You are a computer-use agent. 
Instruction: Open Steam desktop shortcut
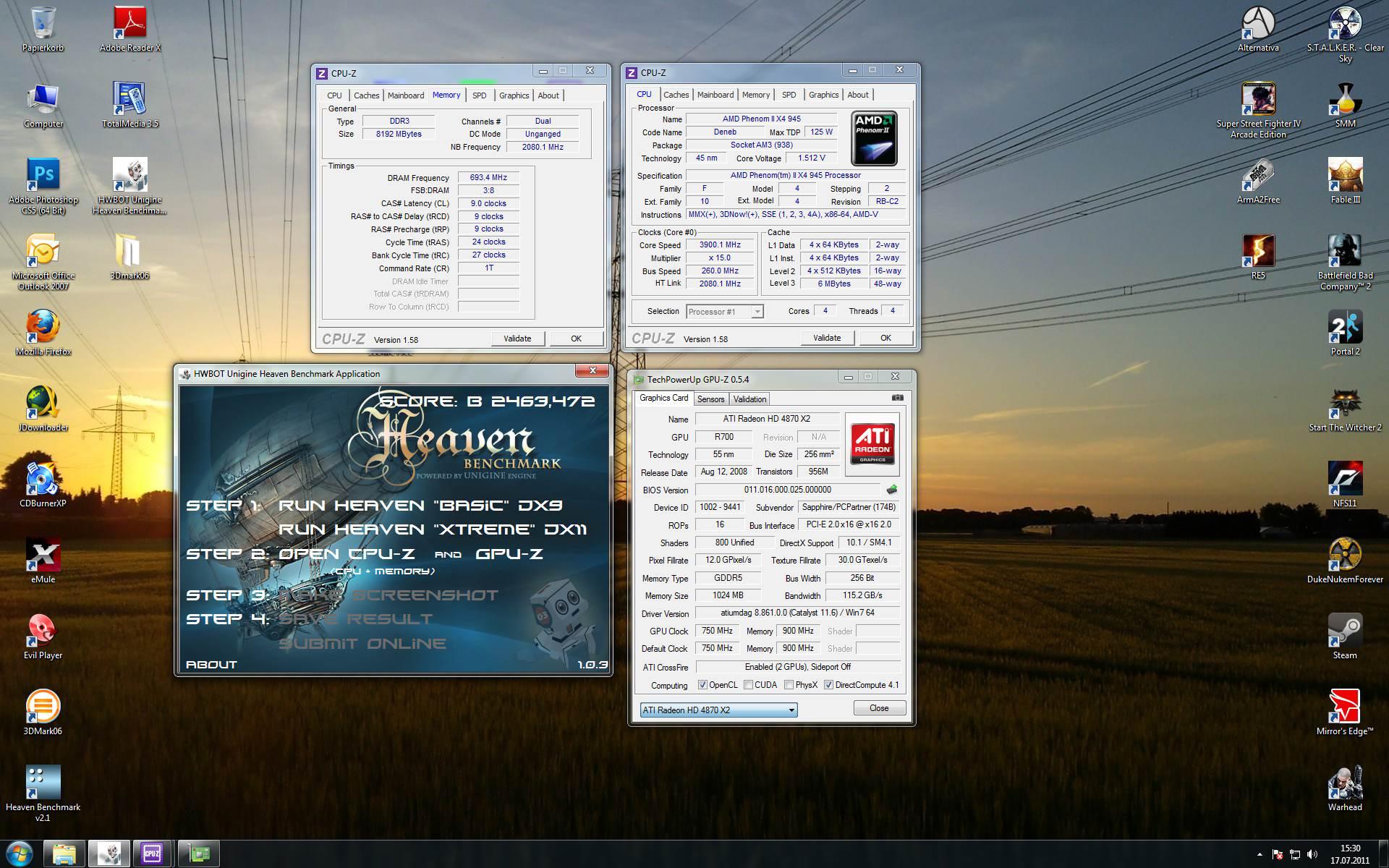coord(1345,637)
